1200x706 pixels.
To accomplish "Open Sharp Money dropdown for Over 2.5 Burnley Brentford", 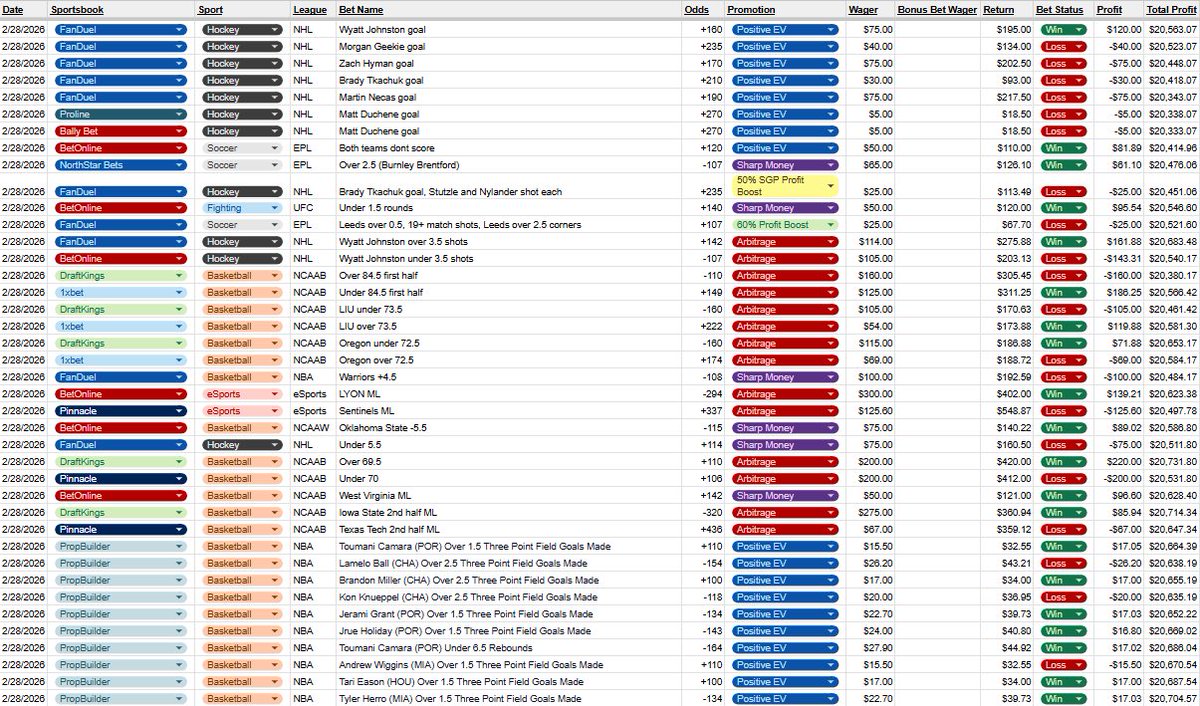I will coord(783,165).
